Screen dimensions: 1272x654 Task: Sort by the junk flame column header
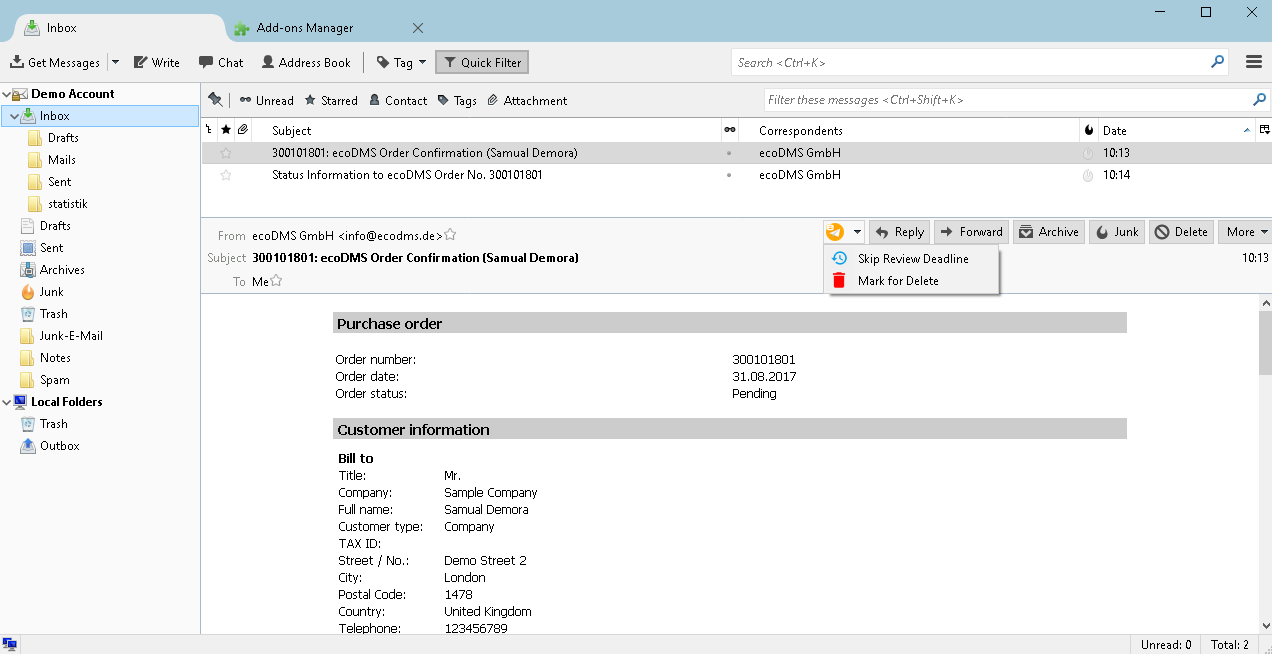click(1088, 131)
